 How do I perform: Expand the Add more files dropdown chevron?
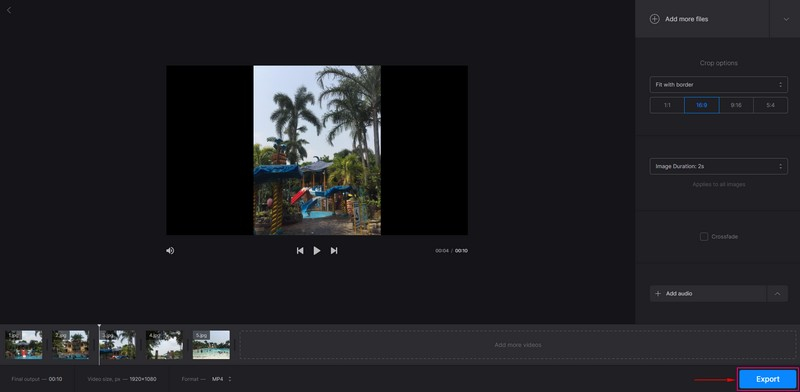785,19
